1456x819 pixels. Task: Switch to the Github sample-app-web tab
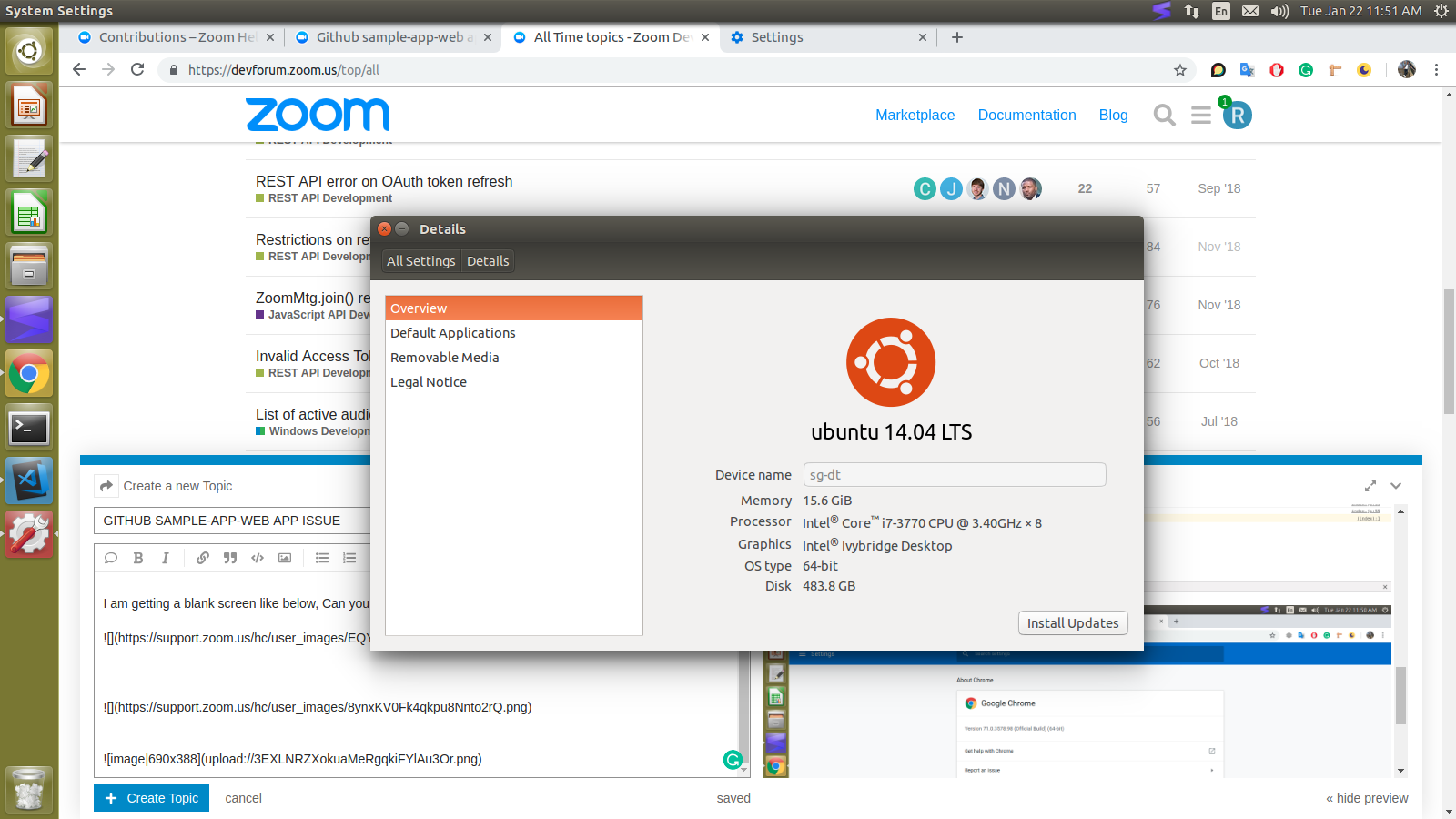[x=394, y=37]
